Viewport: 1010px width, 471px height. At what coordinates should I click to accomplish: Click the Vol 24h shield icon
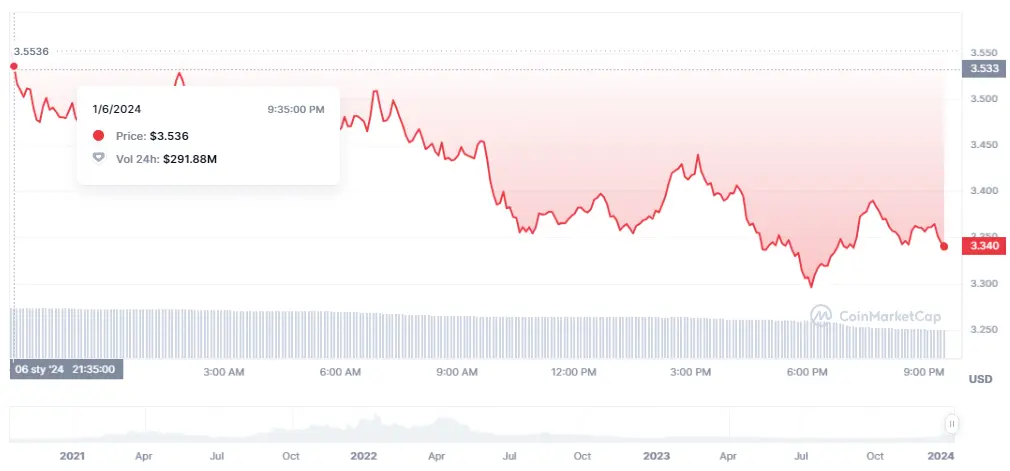point(98,158)
